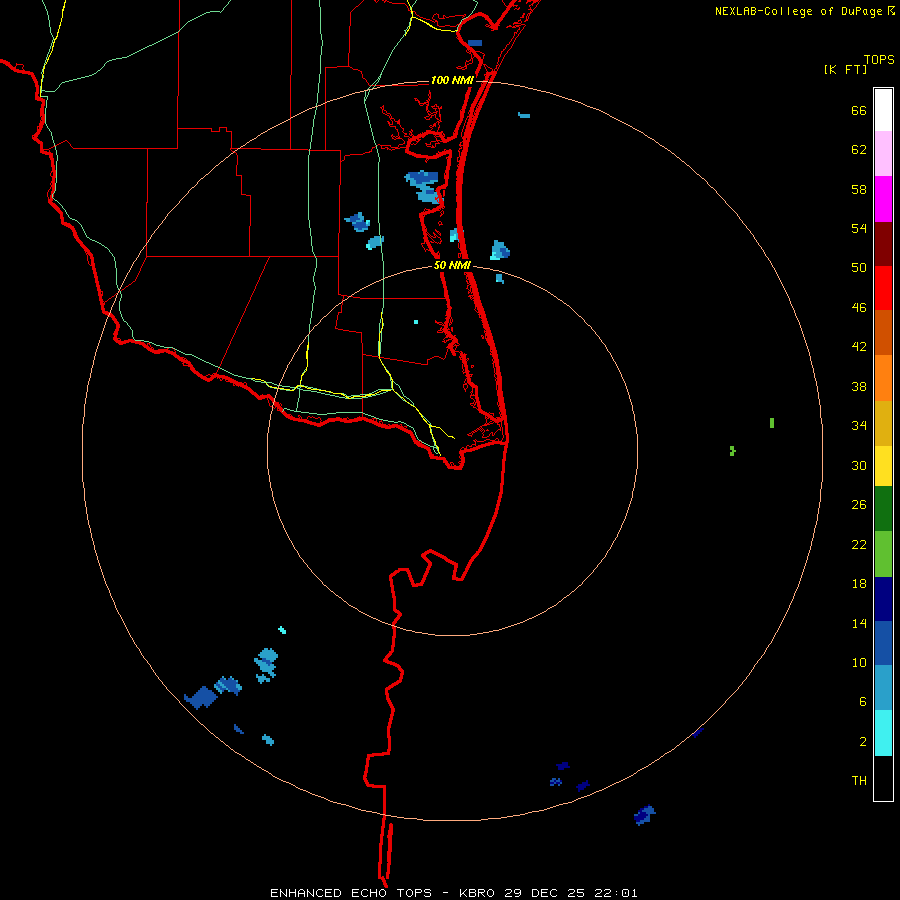The width and height of the screenshot is (900, 900).
Task: Click the yellow legend swatch above 30
Action: 883,466
